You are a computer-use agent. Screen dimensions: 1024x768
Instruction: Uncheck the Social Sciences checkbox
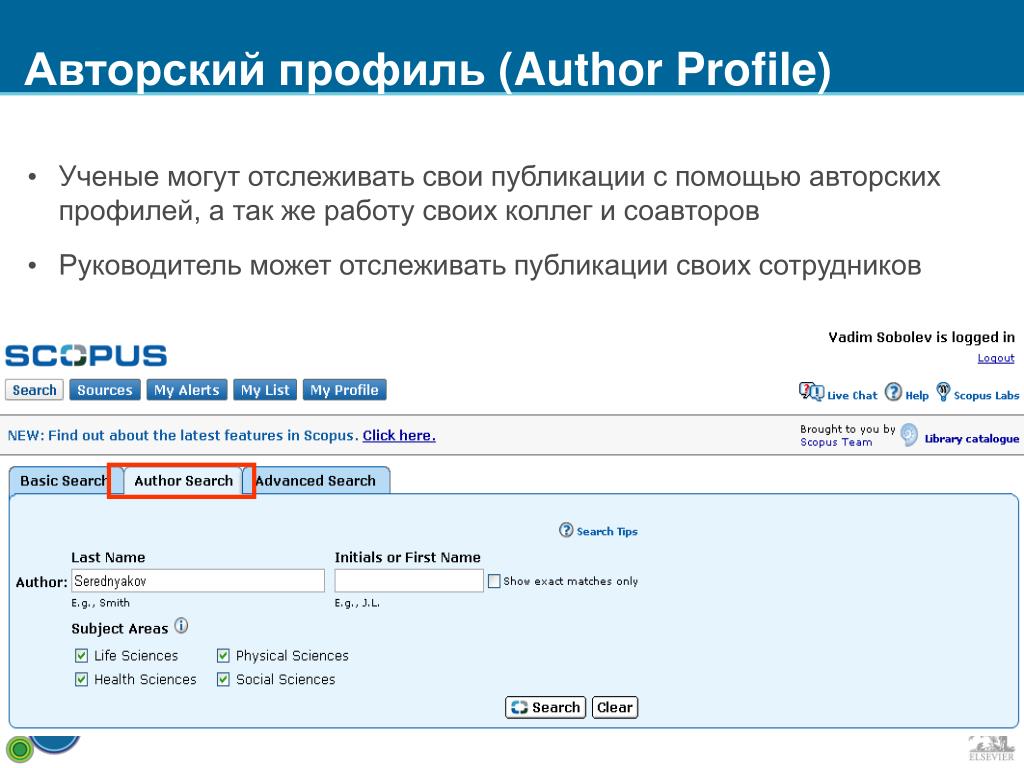pos(223,680)
